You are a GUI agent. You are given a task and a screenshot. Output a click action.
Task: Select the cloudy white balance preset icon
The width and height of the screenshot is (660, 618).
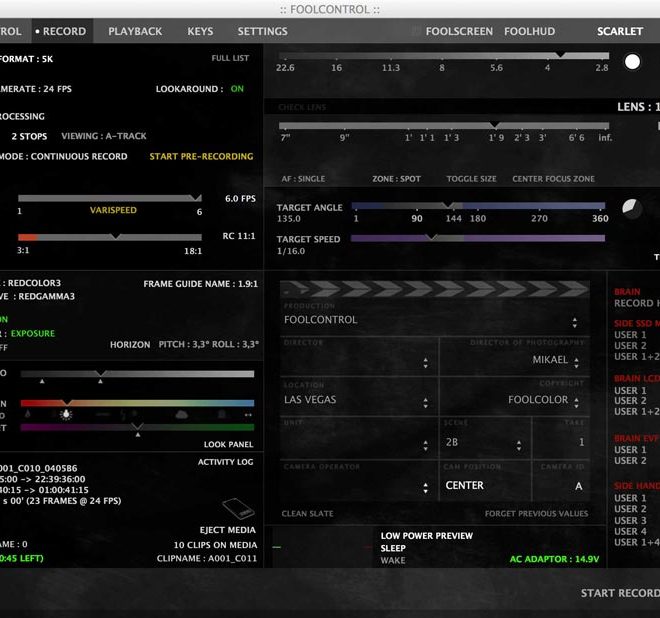181,415
